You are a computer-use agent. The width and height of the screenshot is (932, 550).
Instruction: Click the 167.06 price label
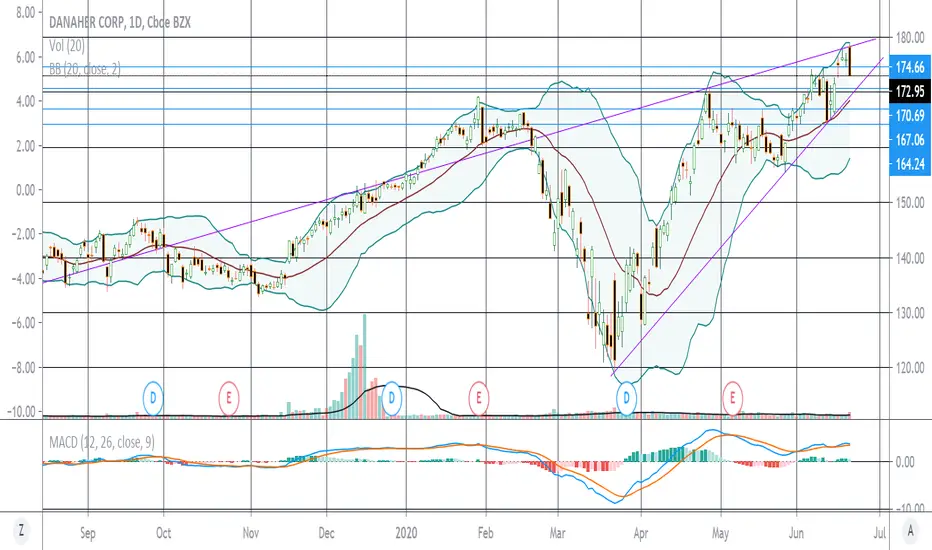[910, 140]
